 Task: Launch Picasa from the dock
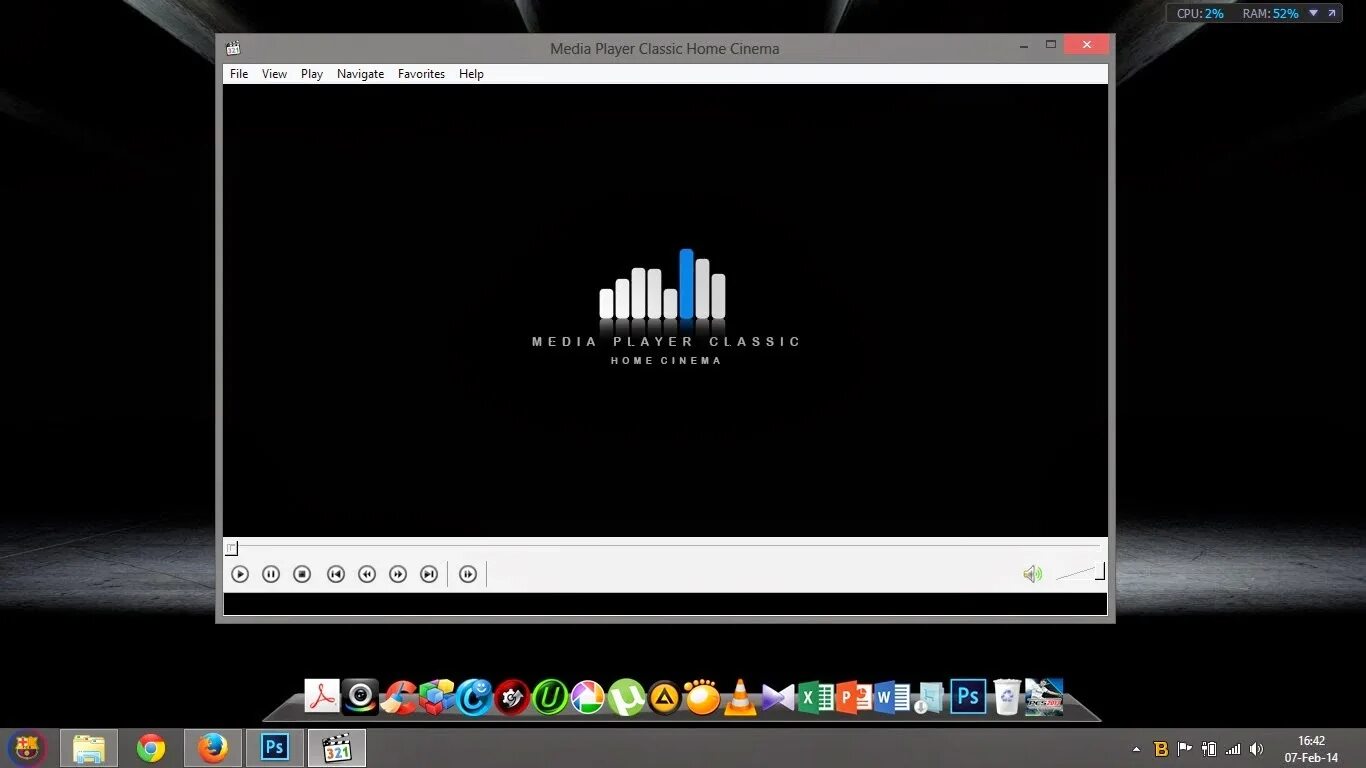pyautogui.click(x=588, y=697)
